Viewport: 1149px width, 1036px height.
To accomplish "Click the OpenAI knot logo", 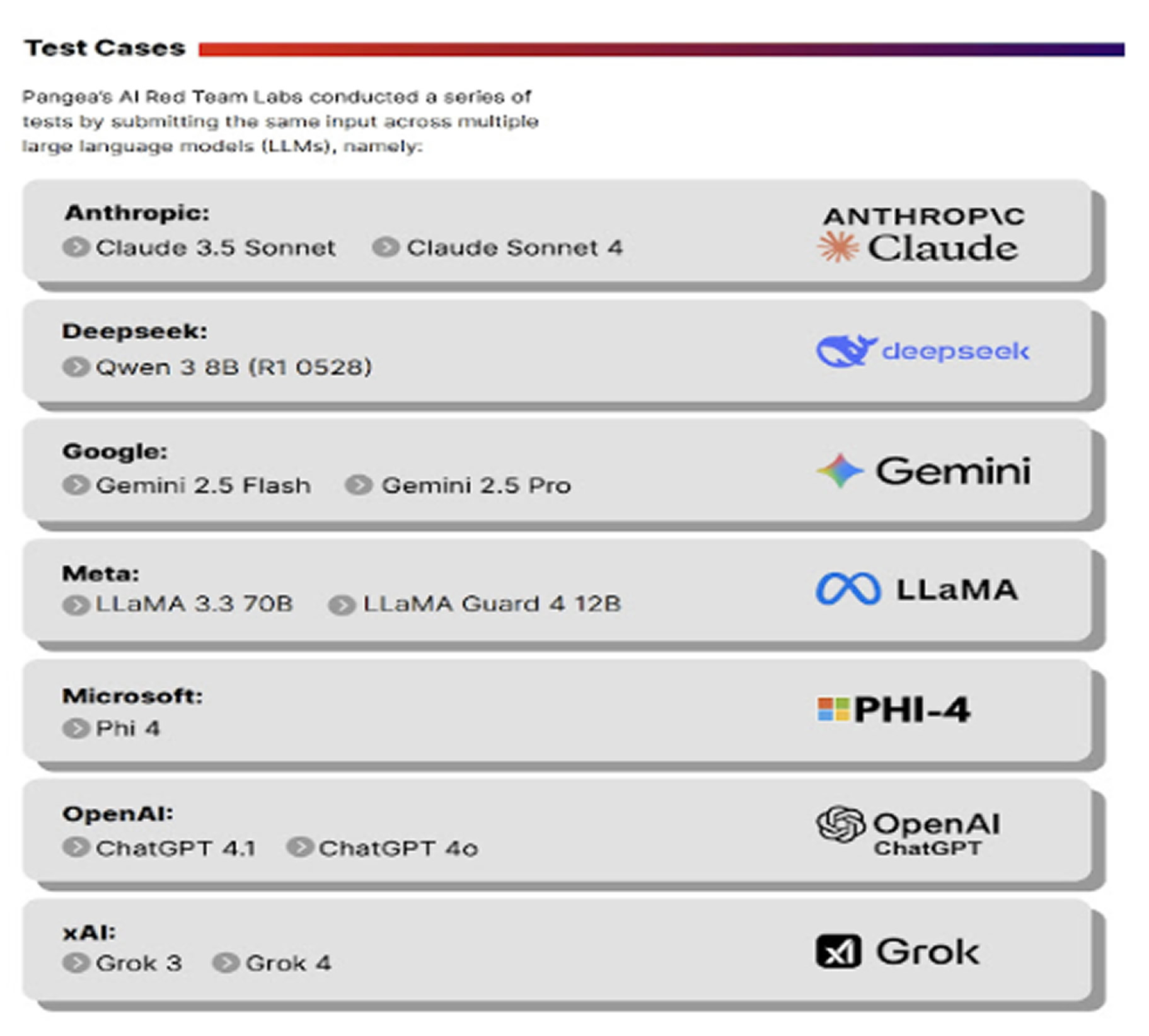I will coord(840,824).
